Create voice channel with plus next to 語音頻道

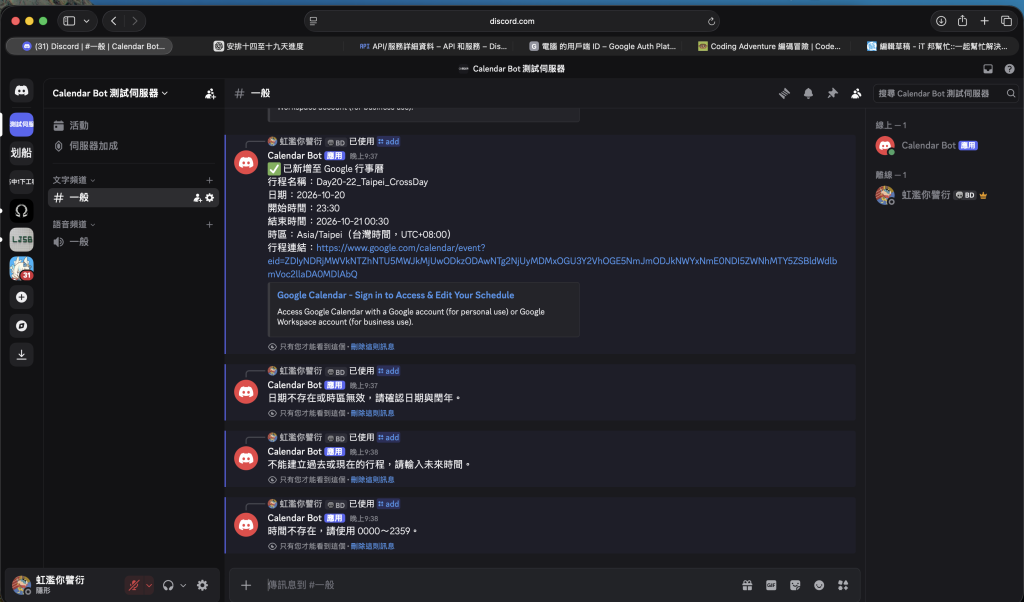pyautogui.click(x=210, y=225)
